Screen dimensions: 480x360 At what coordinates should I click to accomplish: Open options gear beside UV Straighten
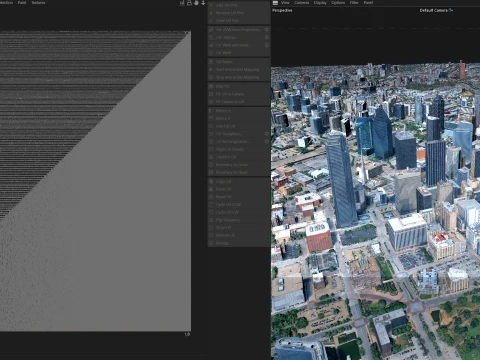(x=267, y=134)
